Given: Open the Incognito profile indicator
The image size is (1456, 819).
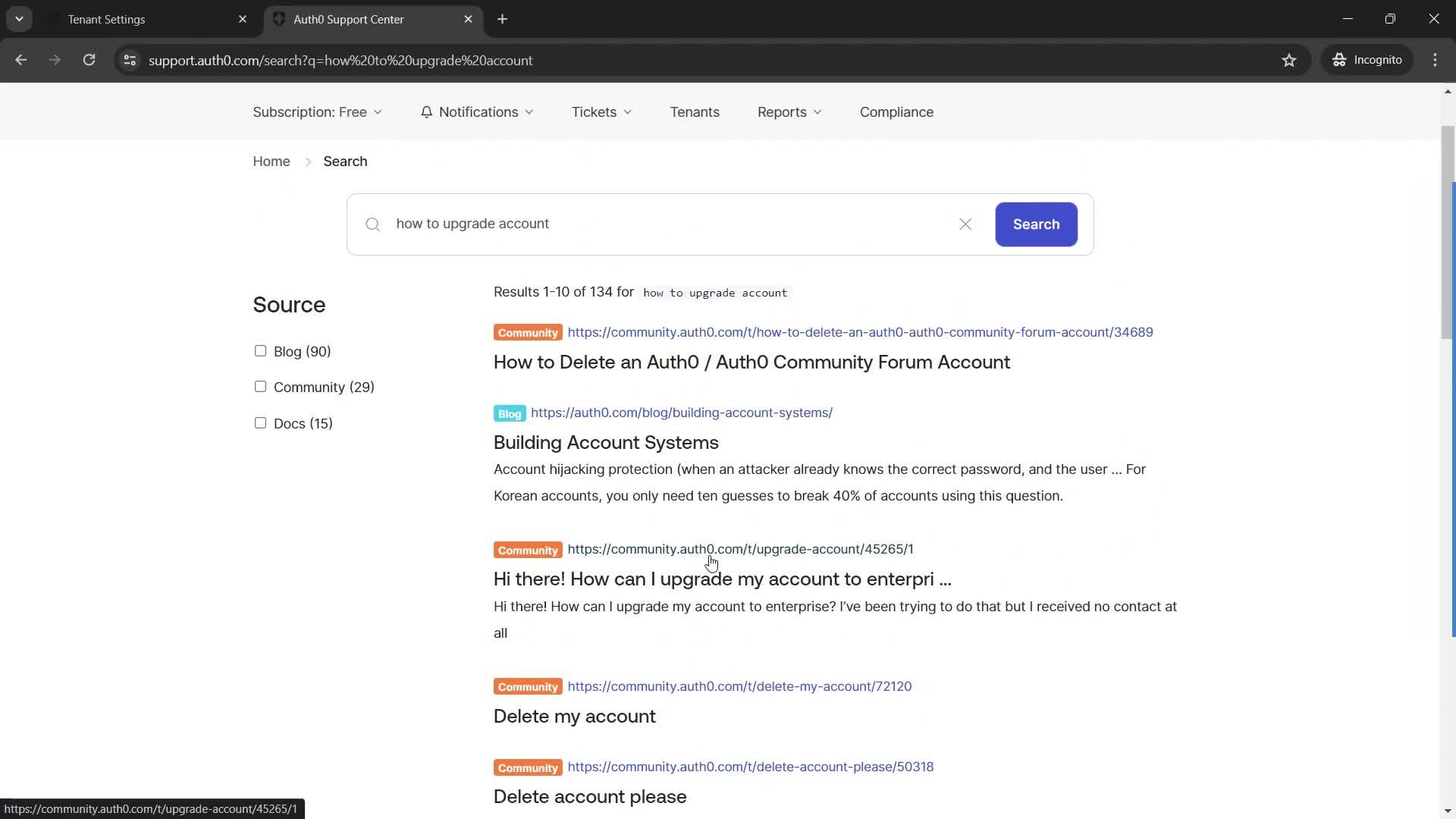Looking at the screenshot, I should (1367, 60).
